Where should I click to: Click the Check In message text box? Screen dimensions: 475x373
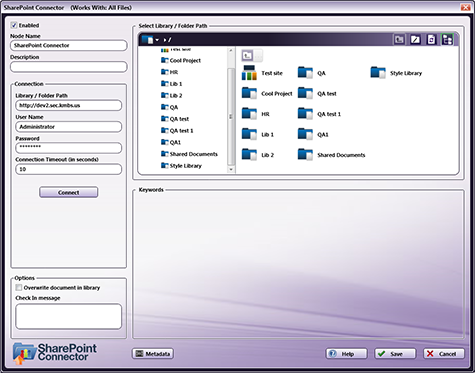pos(69,316)
